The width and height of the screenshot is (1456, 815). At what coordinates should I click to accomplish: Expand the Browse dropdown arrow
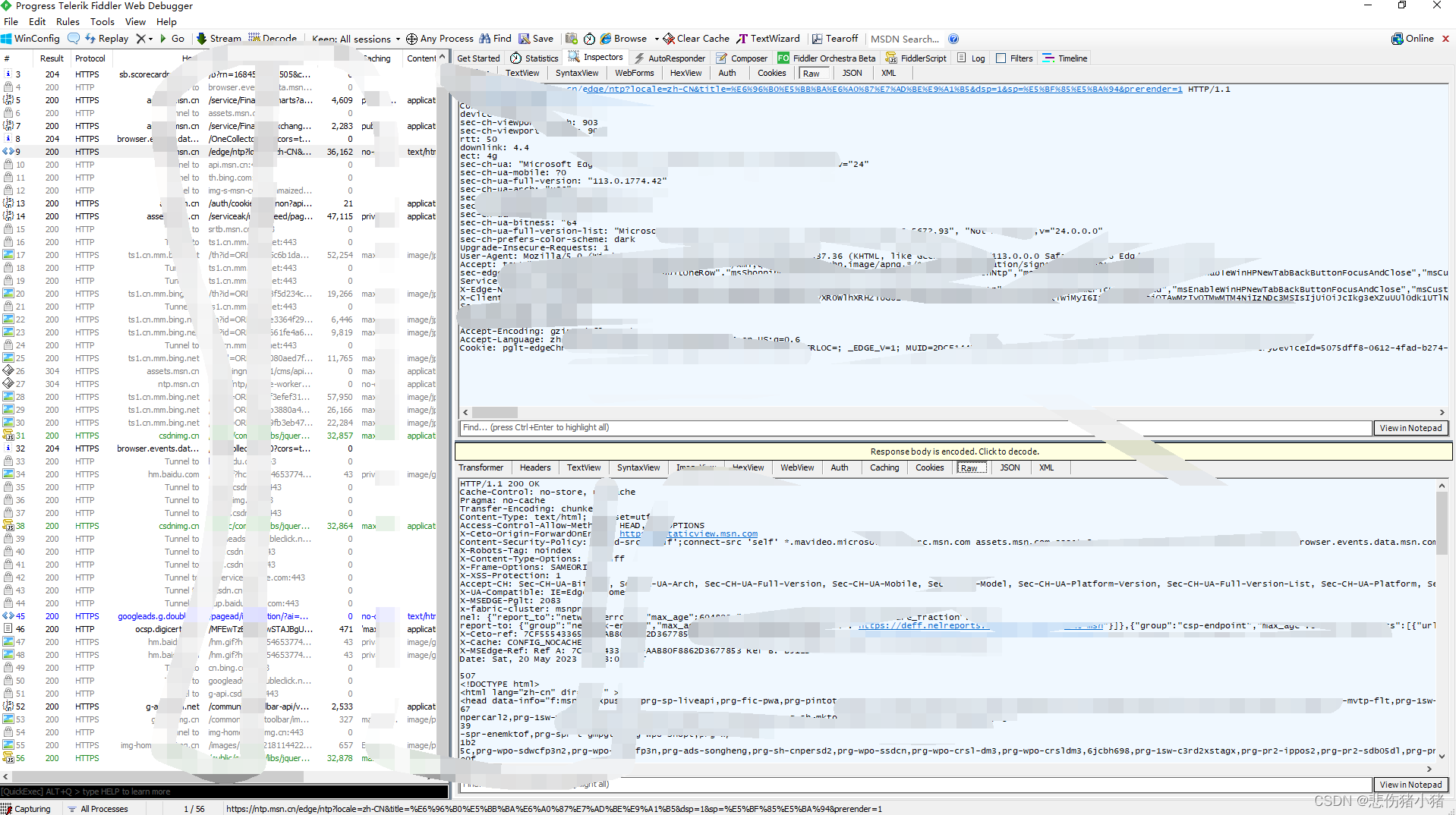pyautogui.click(x=657, y=39)
